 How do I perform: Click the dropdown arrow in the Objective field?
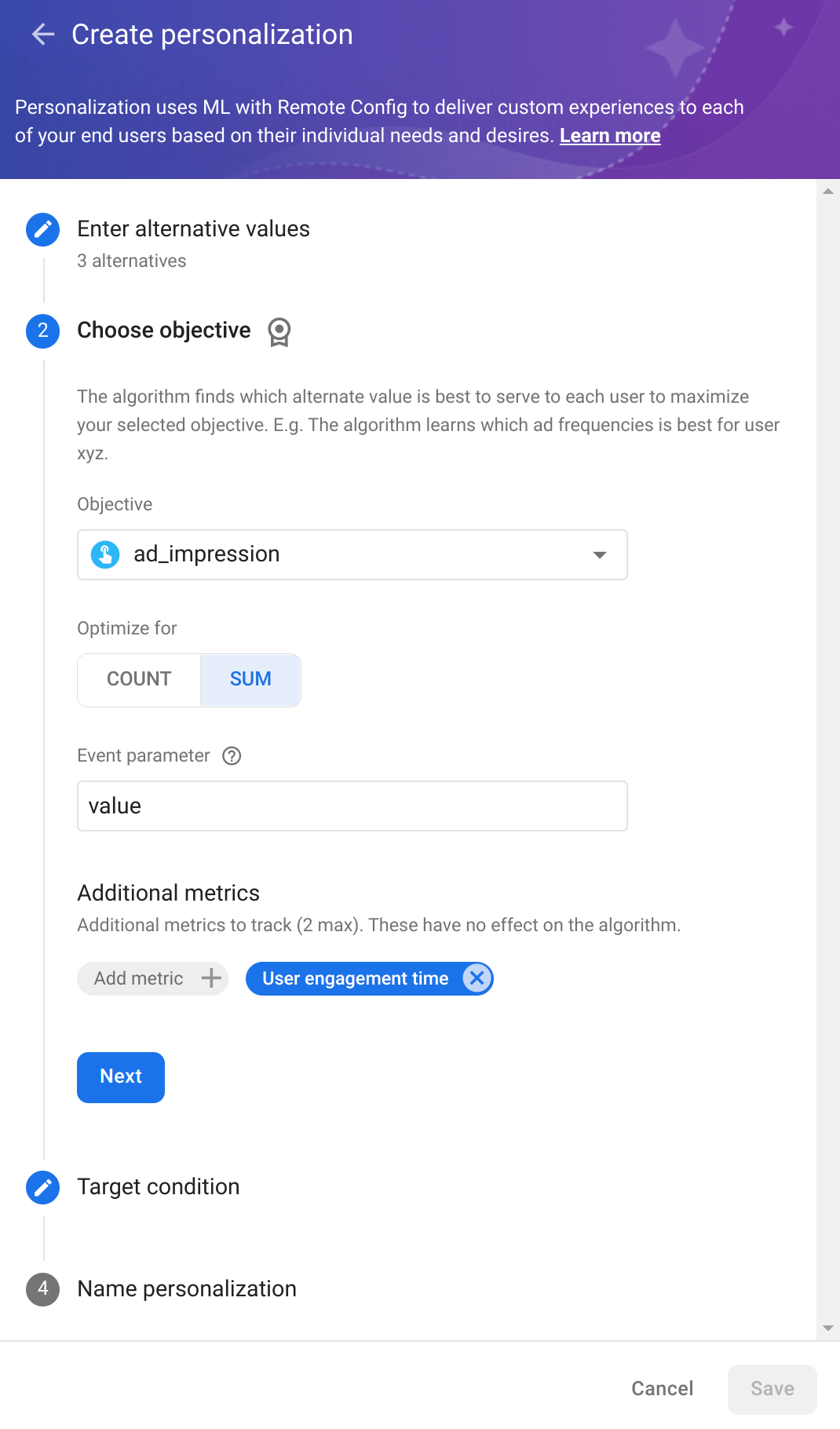[x=599, y=554]
